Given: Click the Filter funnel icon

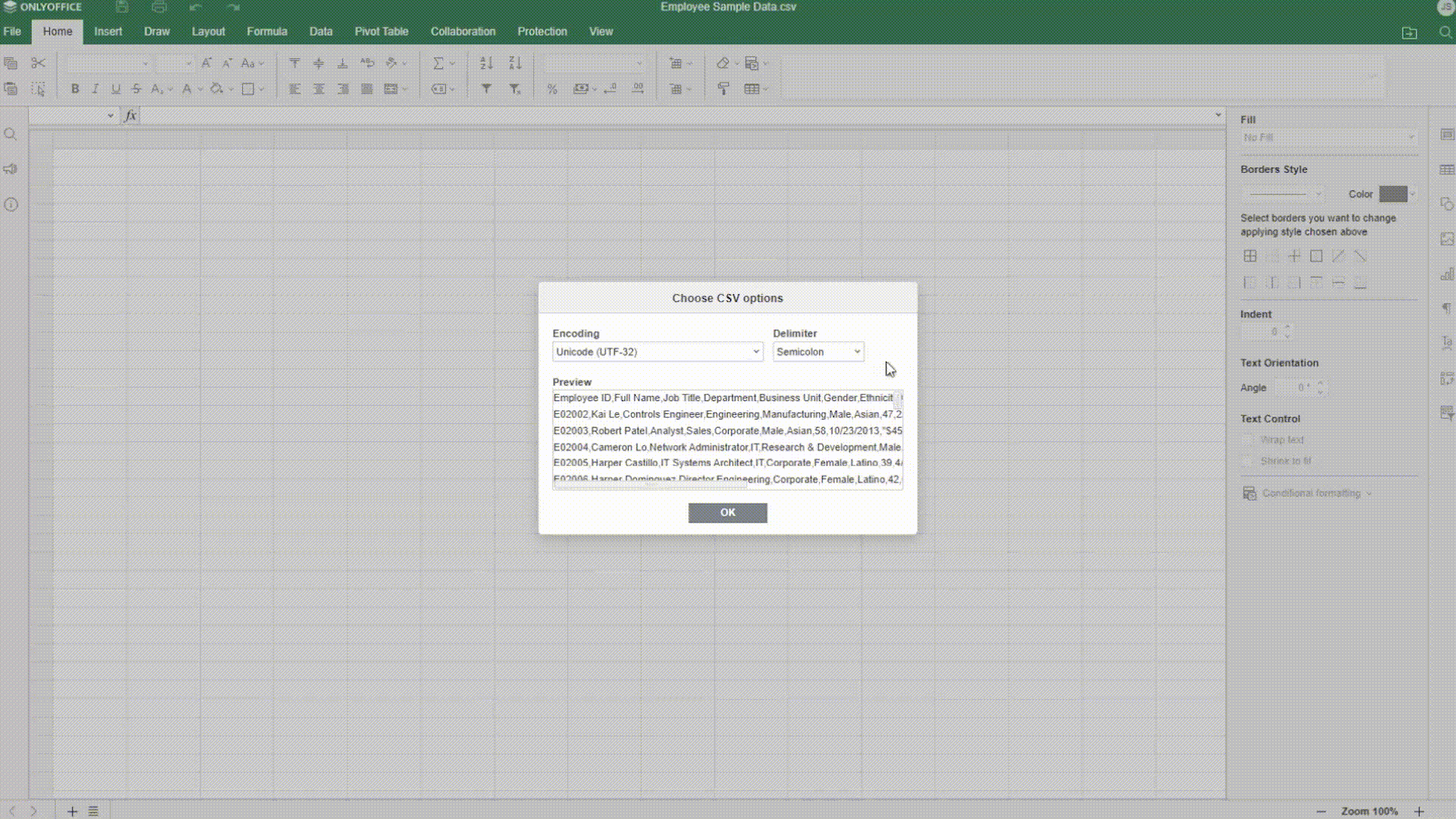Looking at the screenshot, I should (x=487, y=89).
